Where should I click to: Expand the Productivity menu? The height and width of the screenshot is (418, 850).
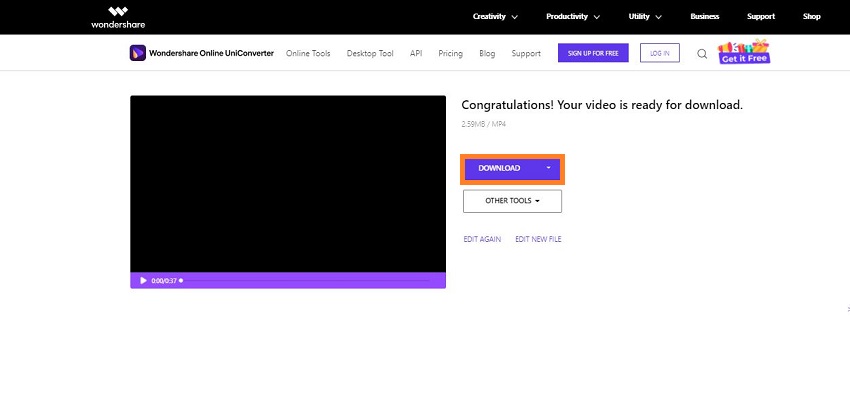point(573,17)
